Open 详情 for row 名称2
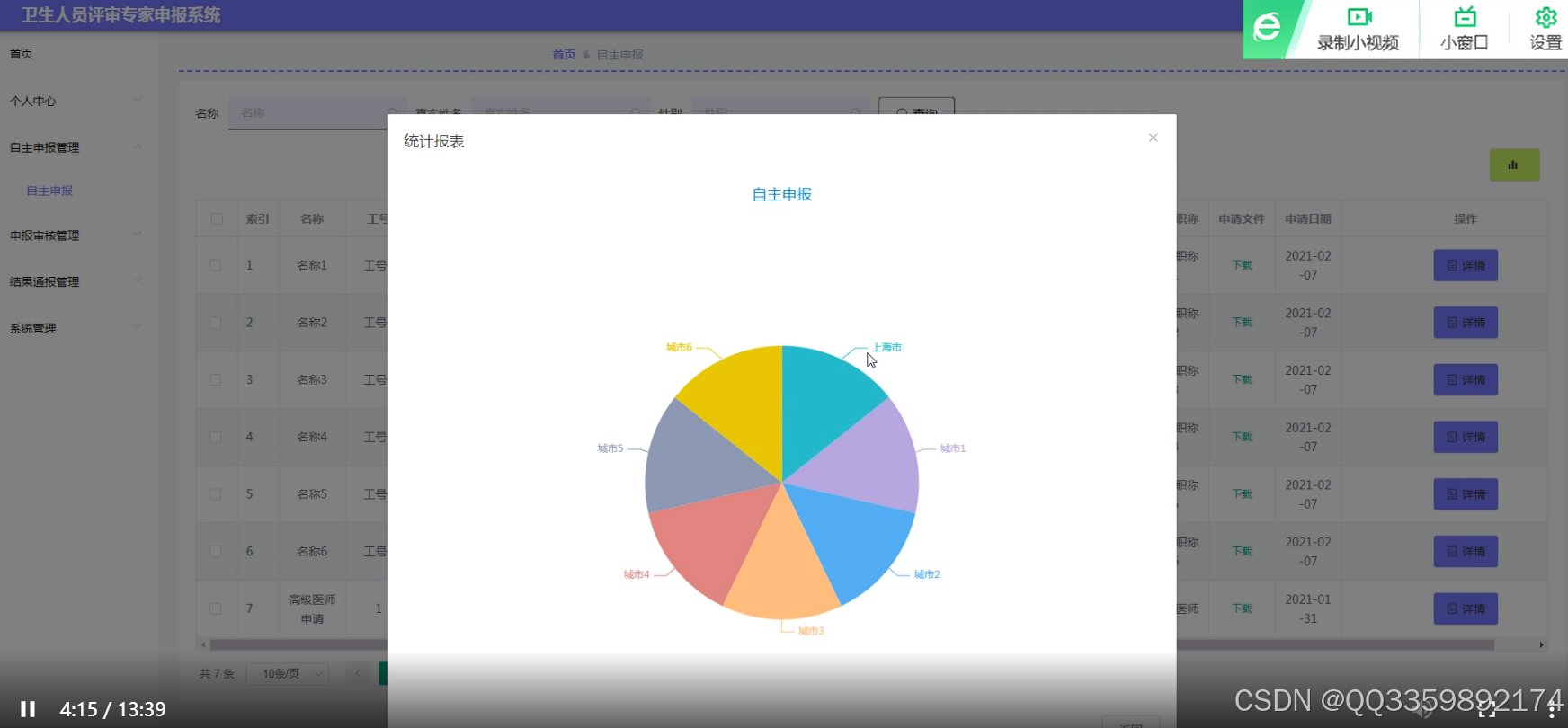 pos(1466,323)
